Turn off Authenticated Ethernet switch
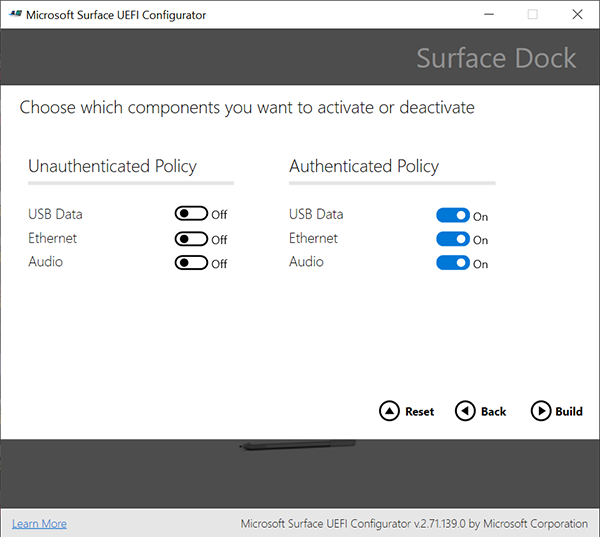This screenshot has width=600, height=537. click(453, 239)
